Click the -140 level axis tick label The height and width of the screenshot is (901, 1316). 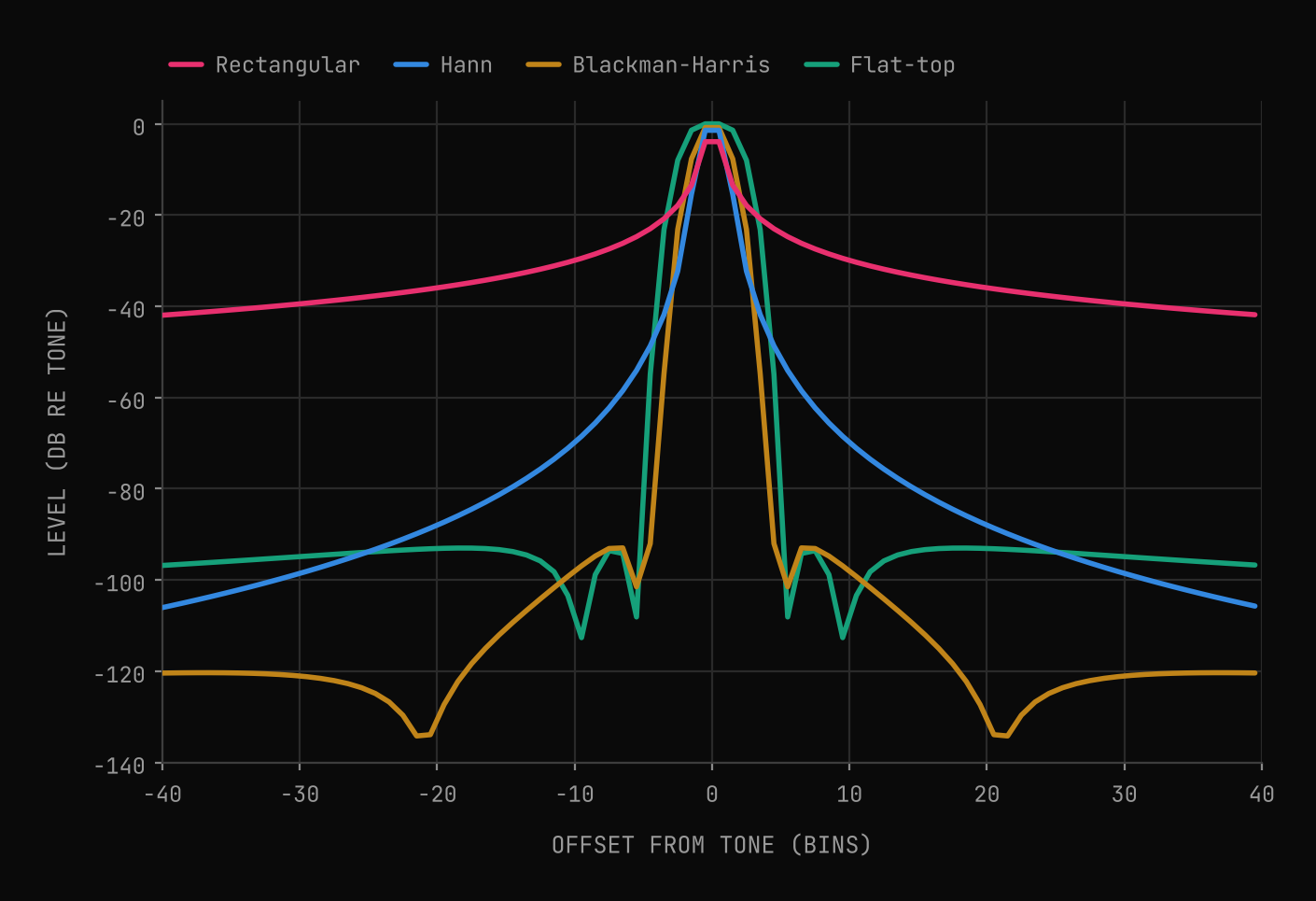(x=119, y=766)
